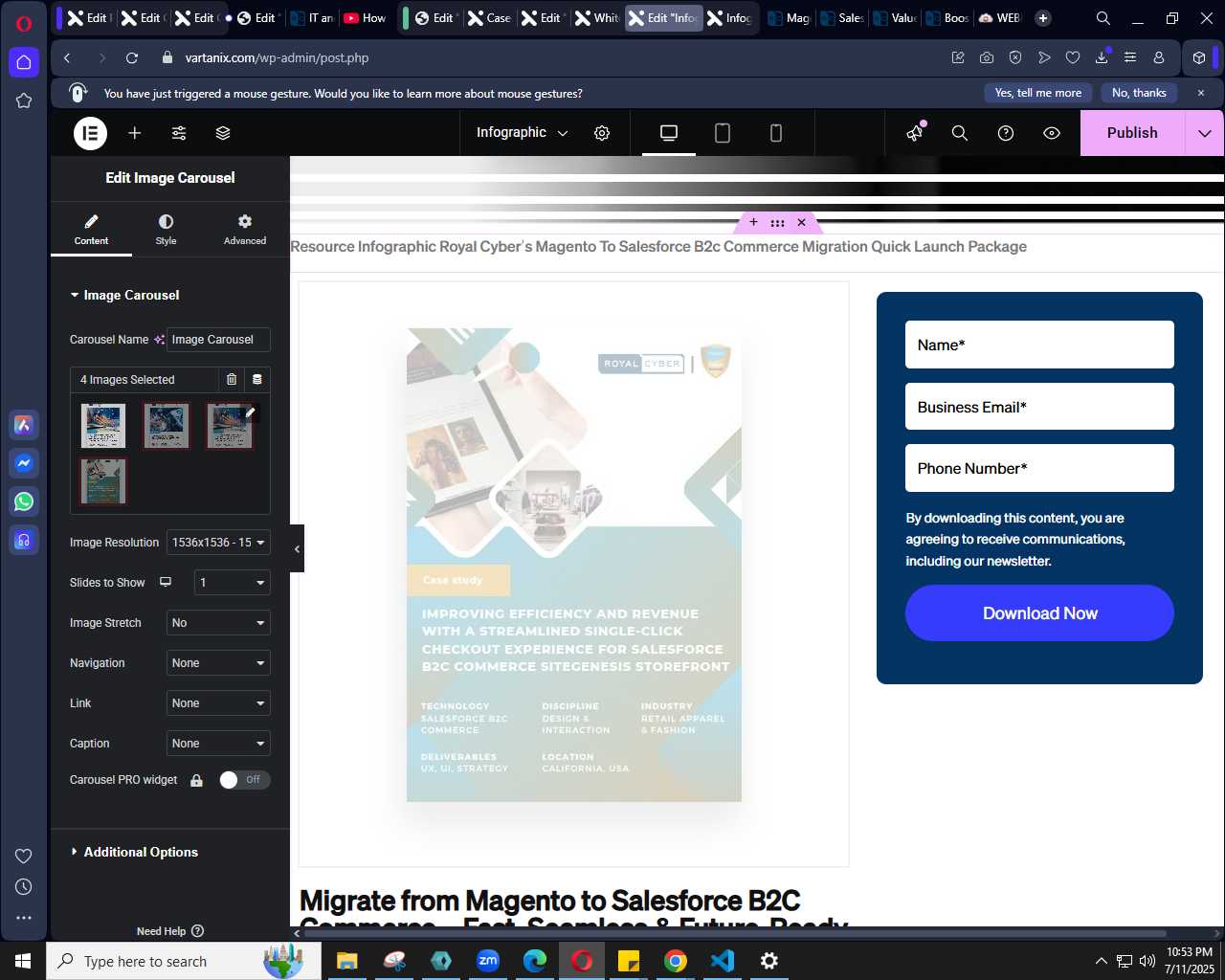Open Navigation dropdown

tap(218, 663)
